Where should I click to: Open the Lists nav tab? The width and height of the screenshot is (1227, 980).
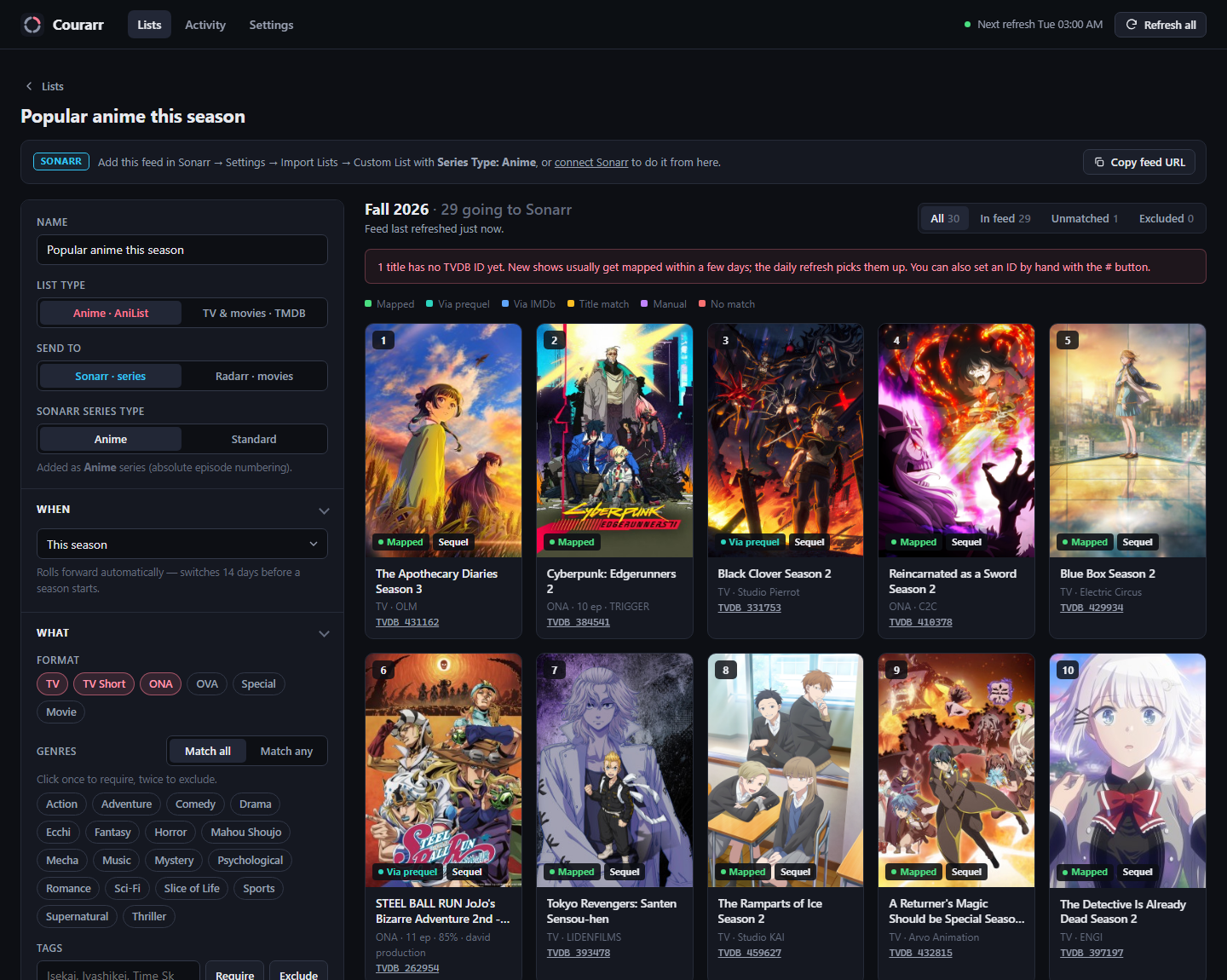149,25
